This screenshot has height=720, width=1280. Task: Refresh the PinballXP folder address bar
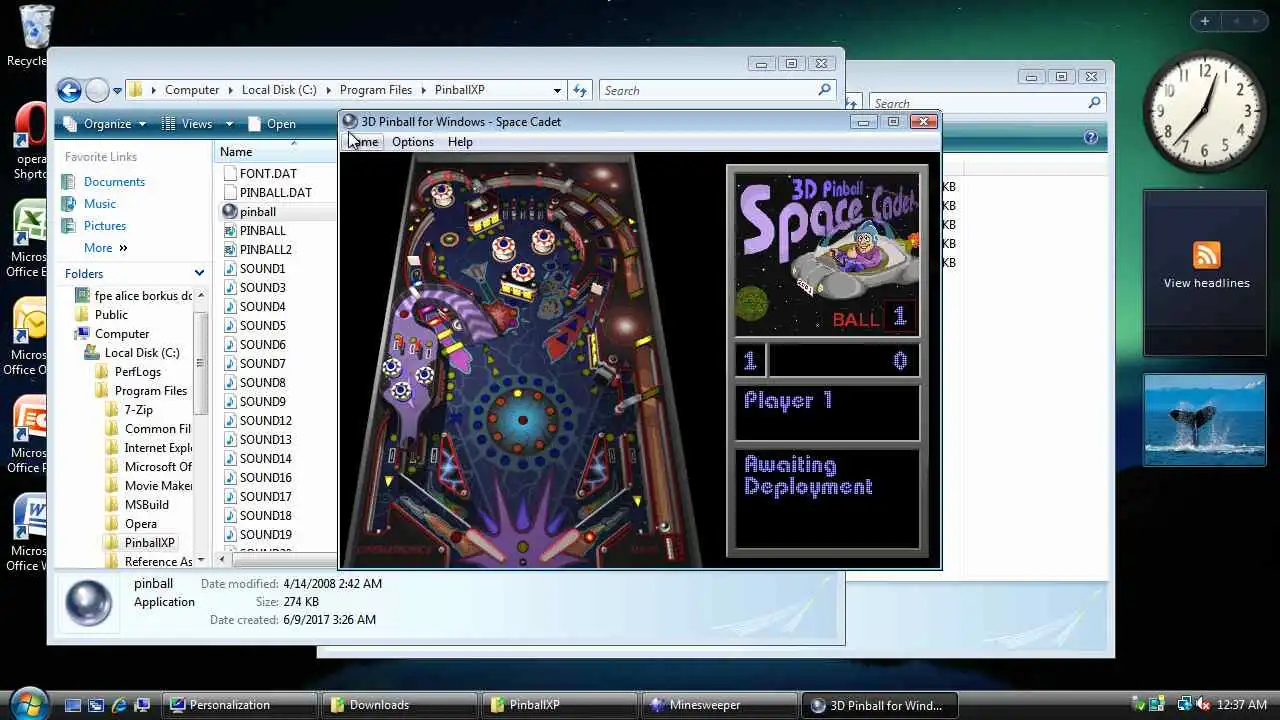click(580, 90)
